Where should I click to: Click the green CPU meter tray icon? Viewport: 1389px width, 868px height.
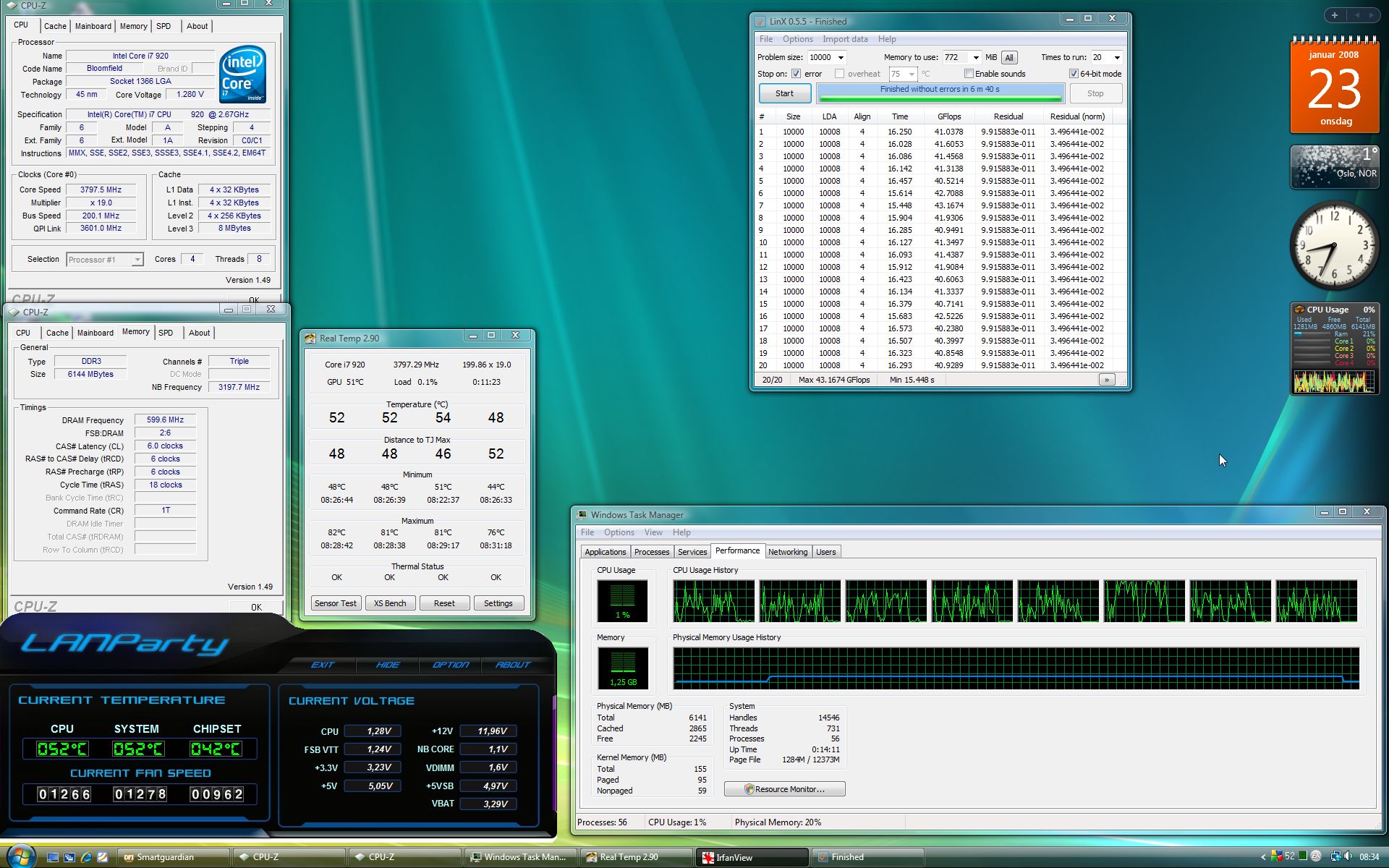(x=1303, y=856)
